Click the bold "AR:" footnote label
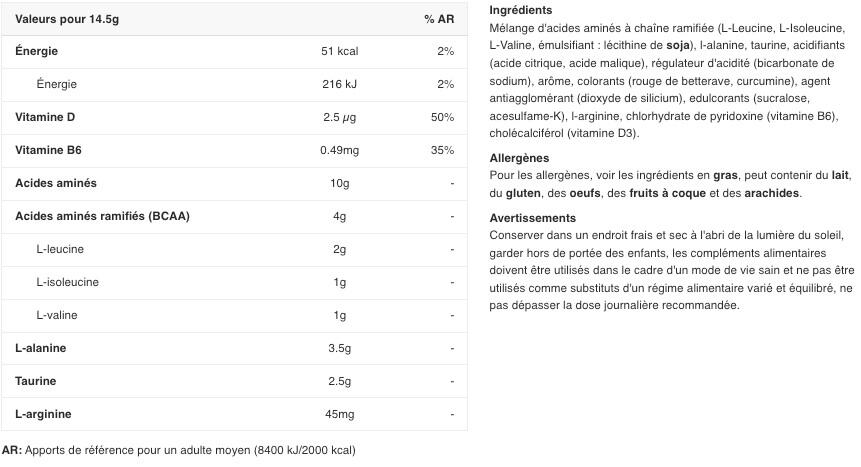The height and width of the screenshot is (467, 861). 12,450
